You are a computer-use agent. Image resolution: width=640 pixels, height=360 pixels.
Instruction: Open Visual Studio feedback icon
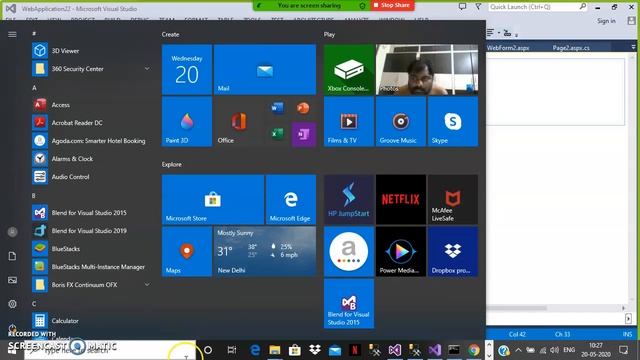[x=462, y=7]
